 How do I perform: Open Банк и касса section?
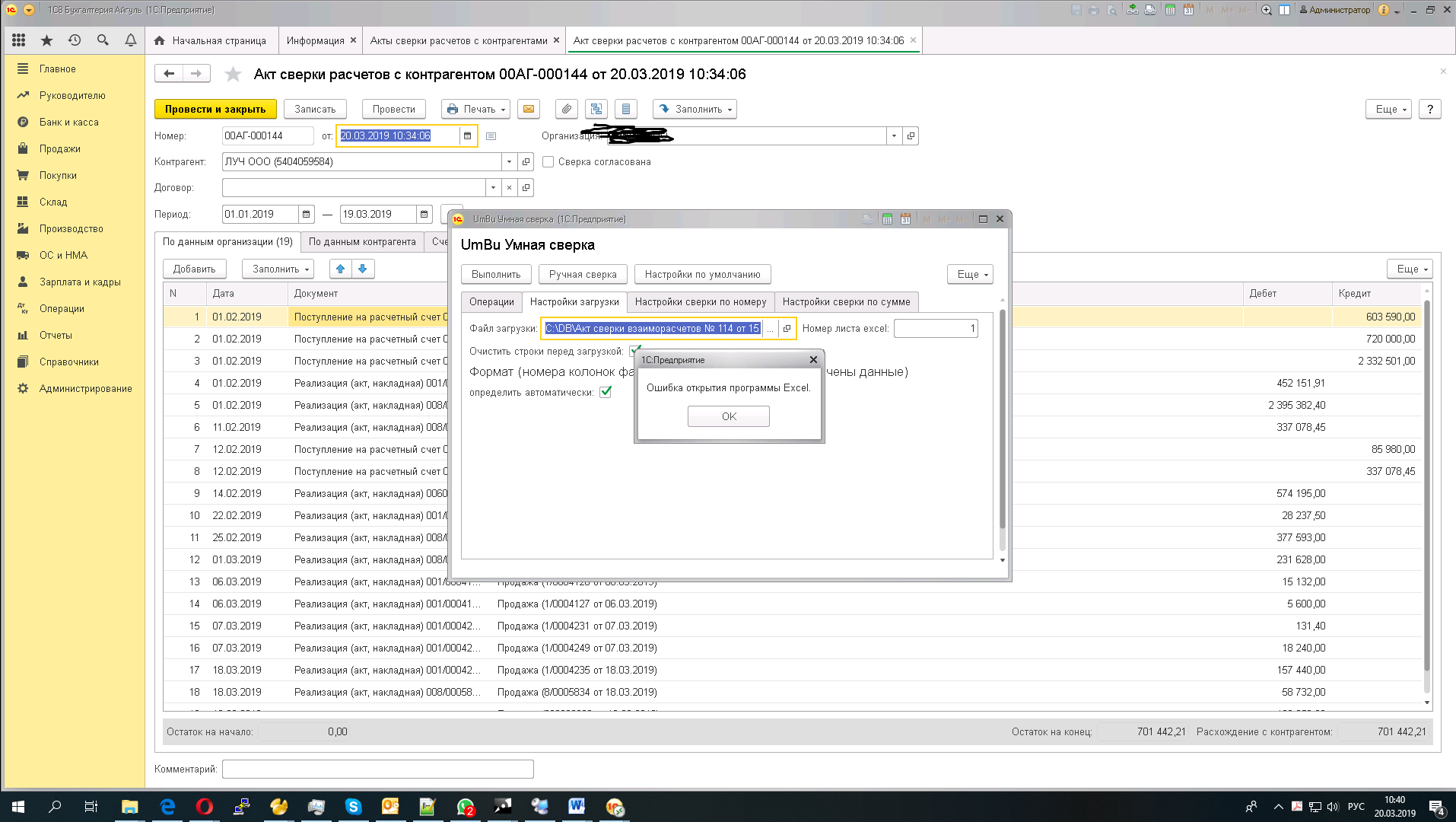(x=68, y=122)
